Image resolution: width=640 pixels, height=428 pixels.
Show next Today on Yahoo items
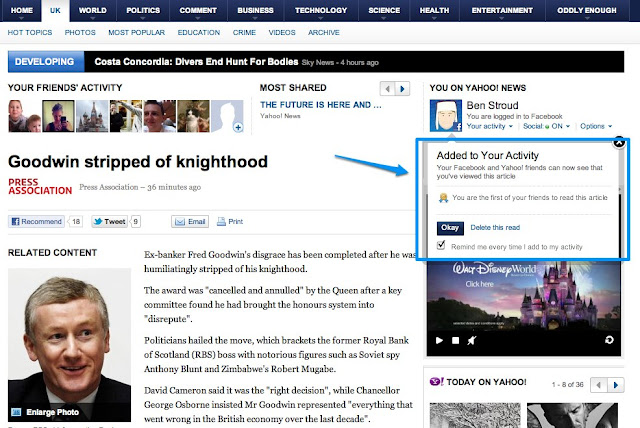(x=616, y=385)
